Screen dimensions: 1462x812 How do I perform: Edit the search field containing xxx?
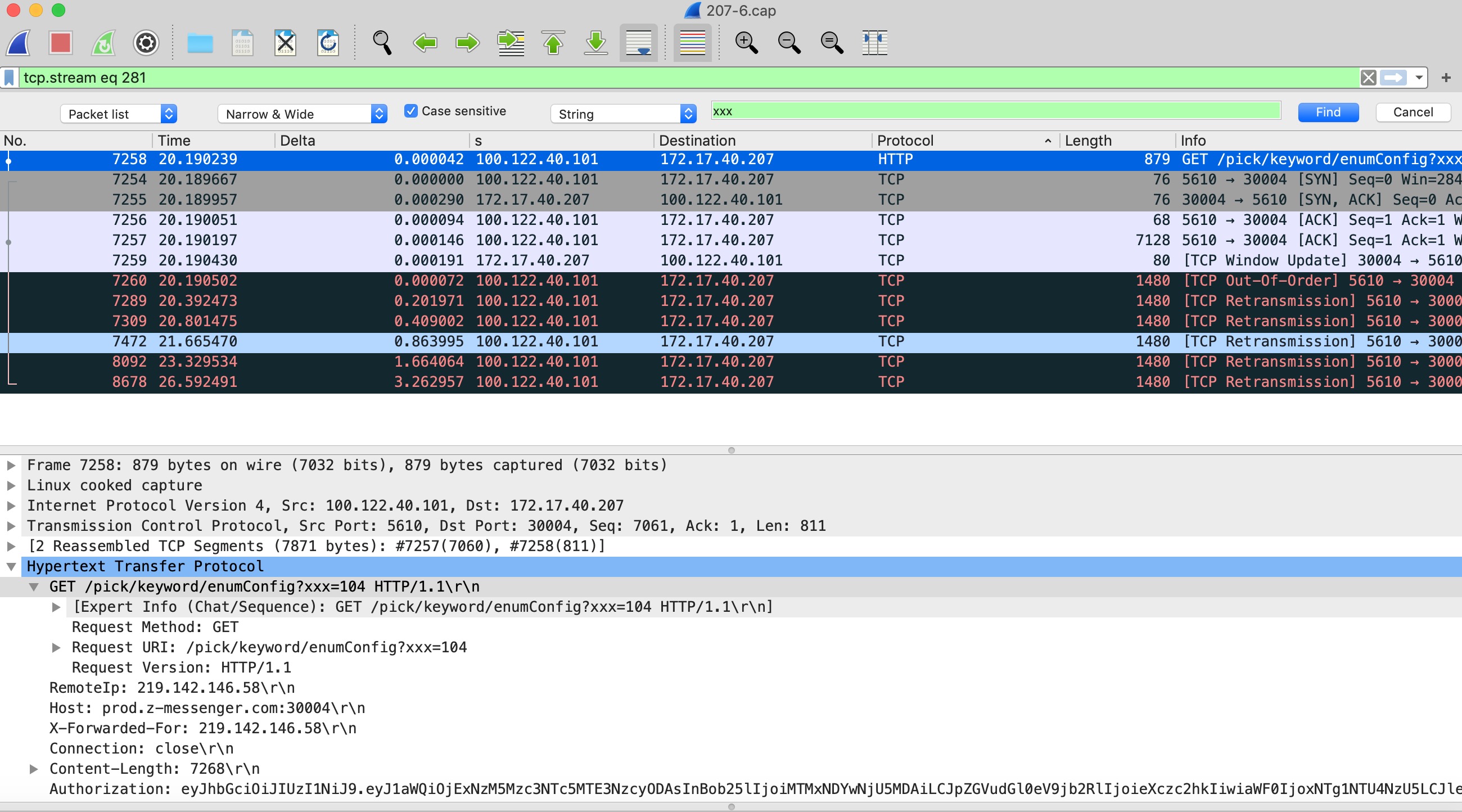(996, 111)
